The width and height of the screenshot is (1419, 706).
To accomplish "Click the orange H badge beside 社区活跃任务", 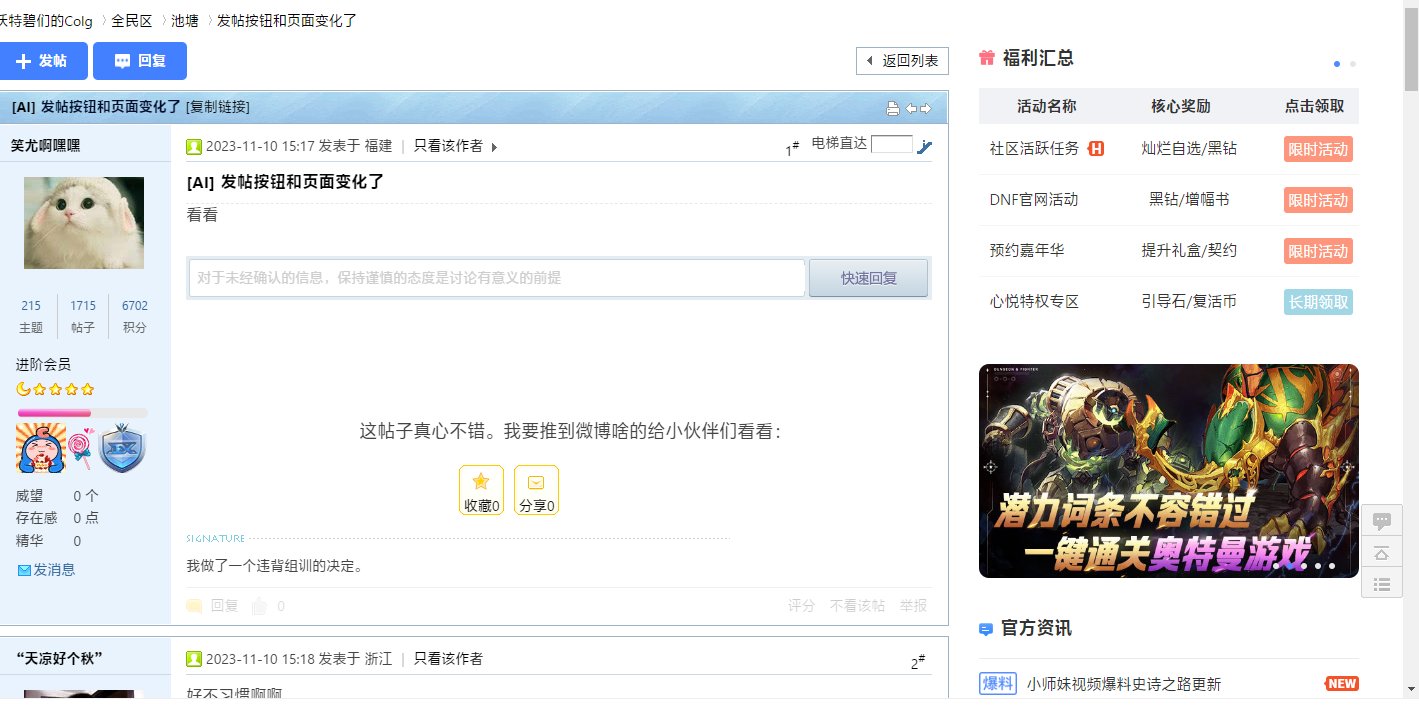I will pos(1096,149).
